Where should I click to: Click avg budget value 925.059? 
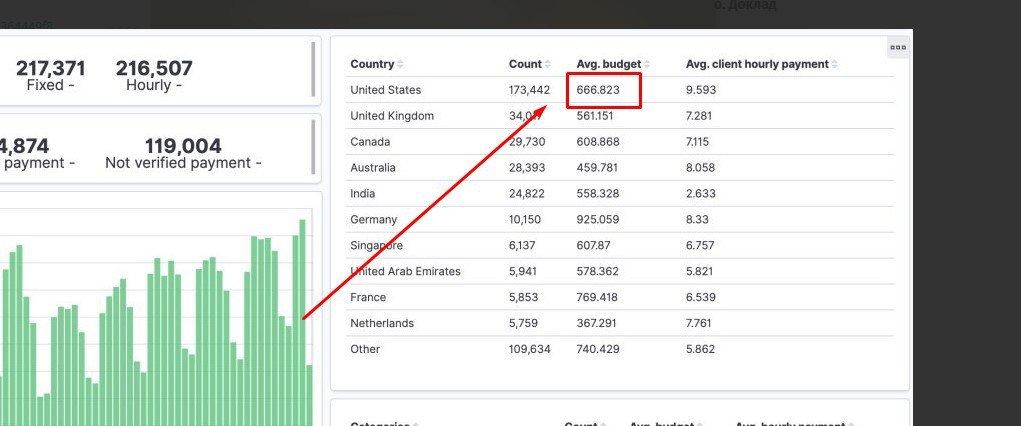[598, 220]
